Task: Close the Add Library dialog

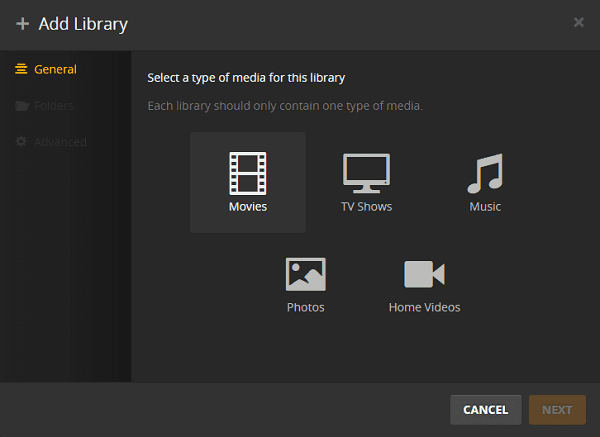Action: (x=579, y=22)
